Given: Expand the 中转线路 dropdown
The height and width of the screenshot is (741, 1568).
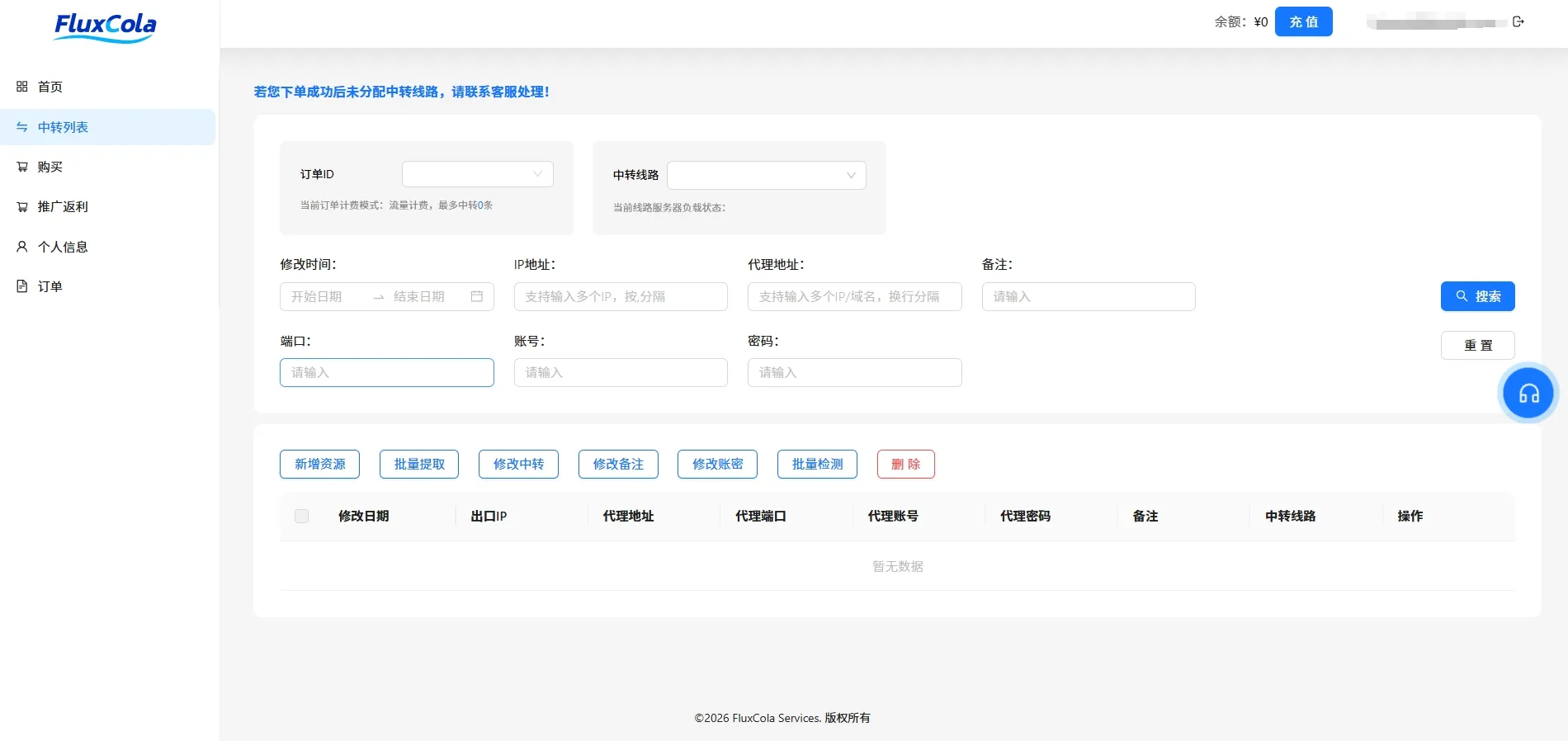Looking at the screenshot, I should tap(767, 175).
